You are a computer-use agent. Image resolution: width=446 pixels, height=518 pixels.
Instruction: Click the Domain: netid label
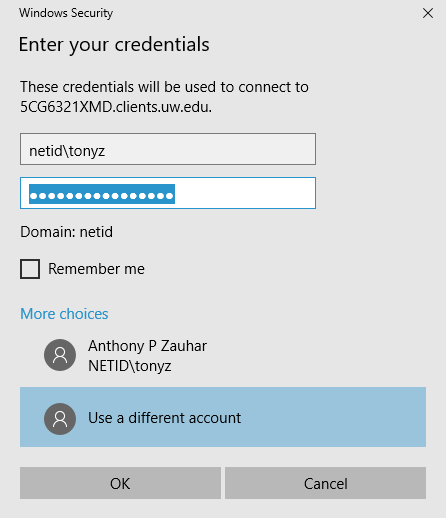tap(67, 232)
